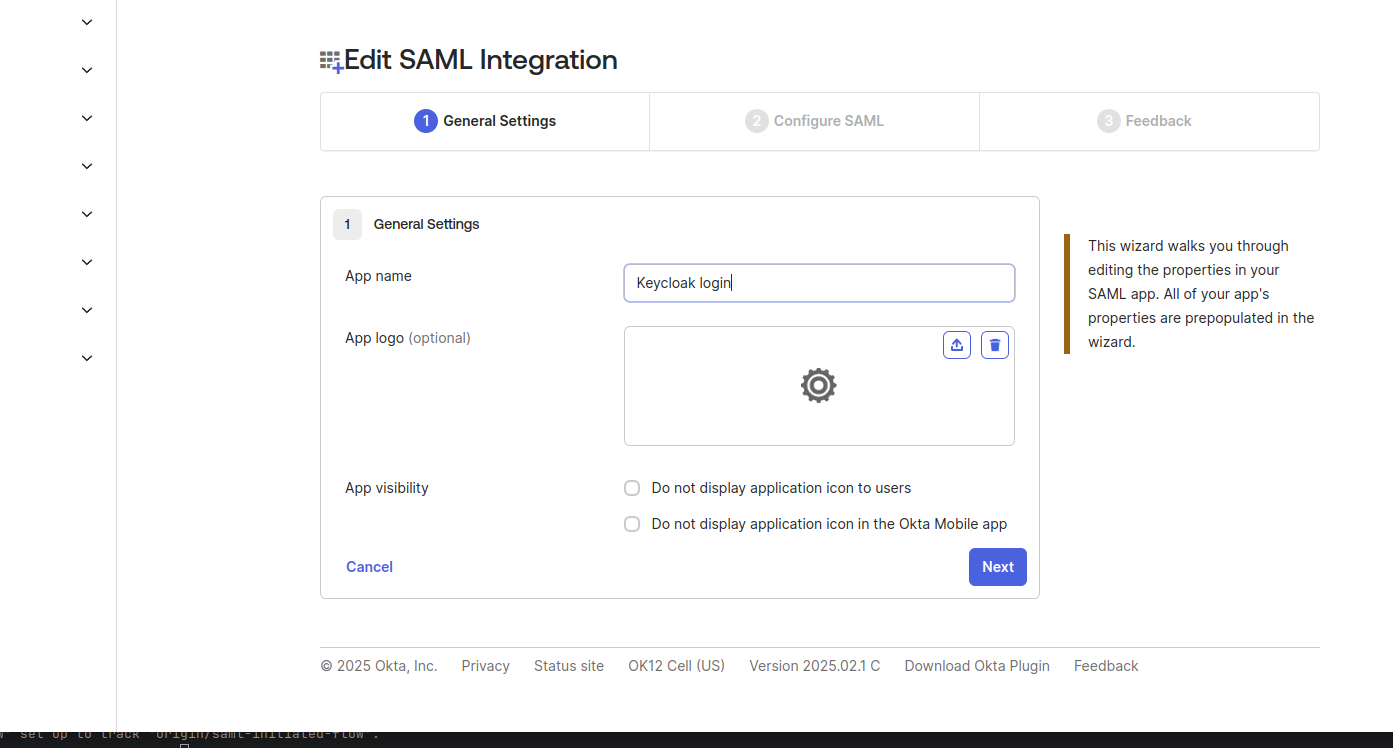
Task: Enable Do not display application icon to users
Action: coord(631,487)
